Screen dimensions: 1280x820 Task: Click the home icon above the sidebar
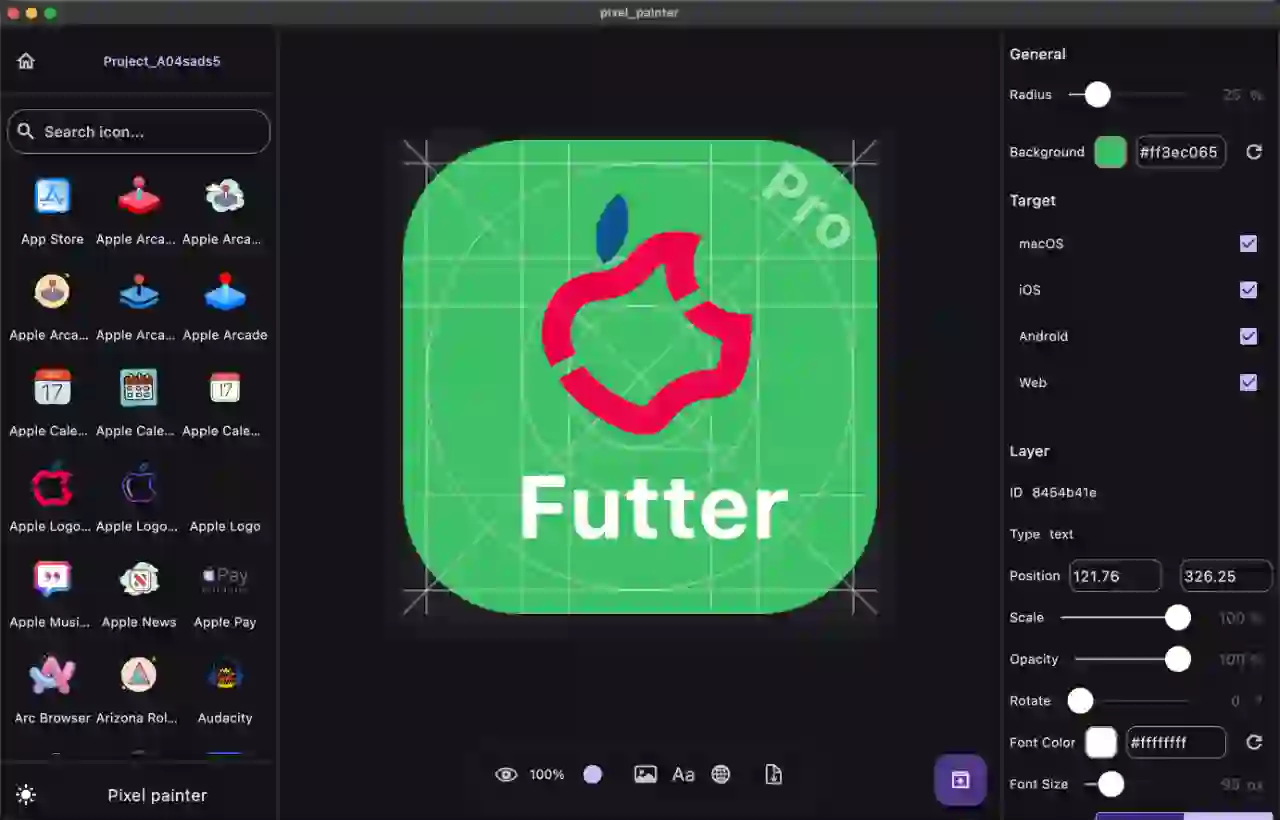tap(25, 60)
